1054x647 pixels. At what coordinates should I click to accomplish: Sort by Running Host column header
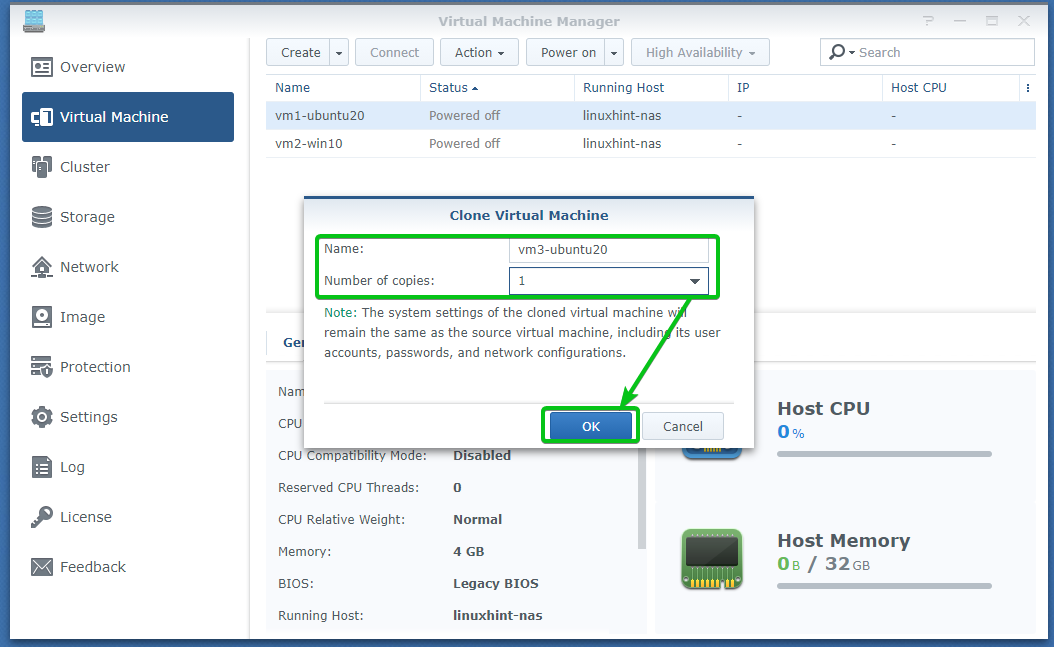pos(651,88)
